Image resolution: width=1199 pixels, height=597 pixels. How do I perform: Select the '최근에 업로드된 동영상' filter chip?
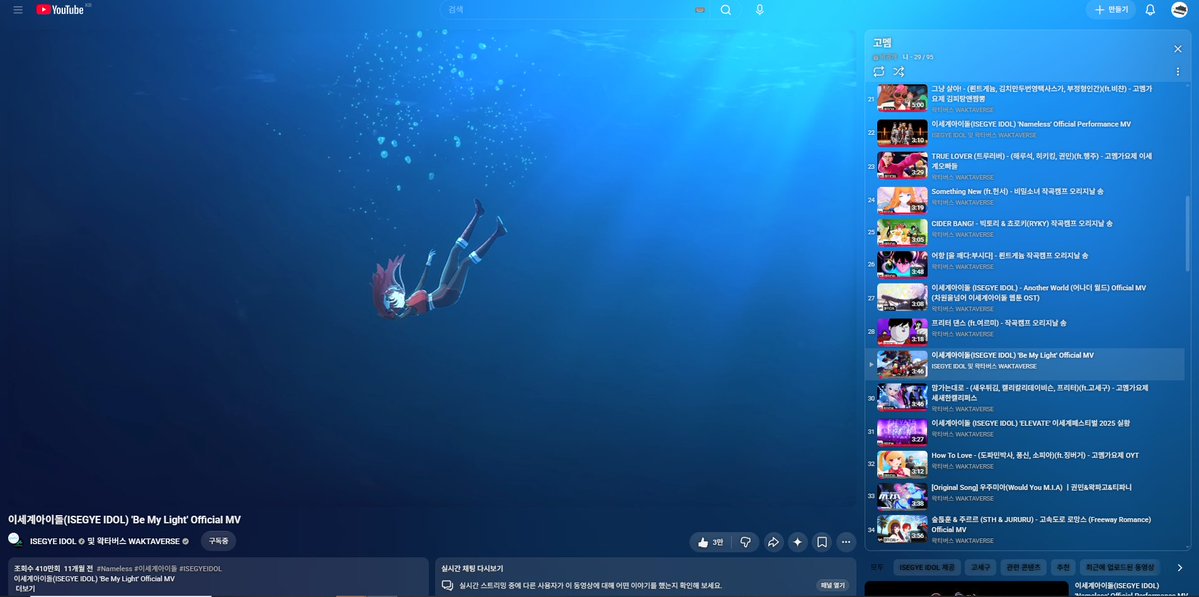pos(1119,568)
